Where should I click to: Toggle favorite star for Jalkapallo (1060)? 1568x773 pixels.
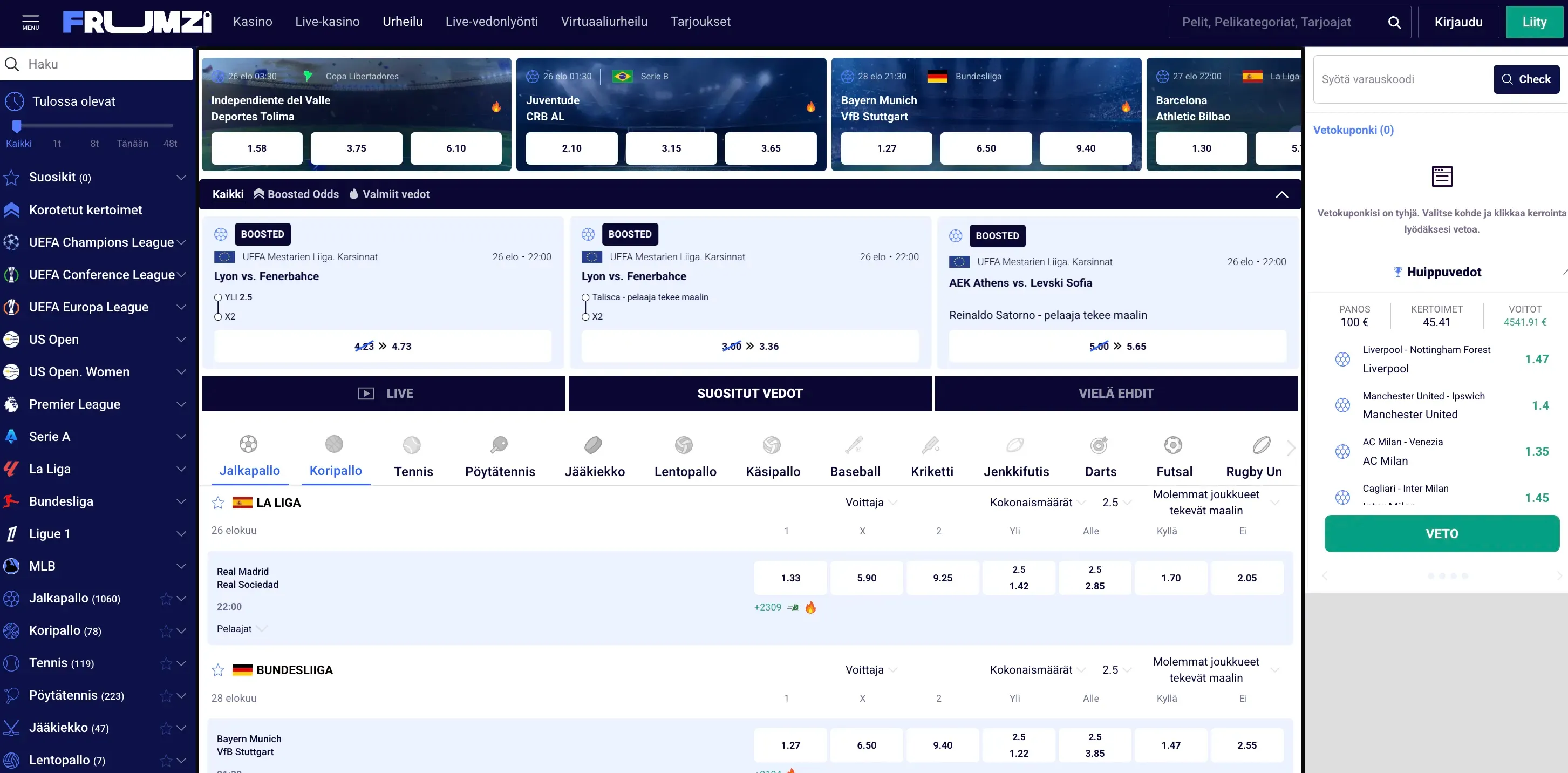(166, 599)
